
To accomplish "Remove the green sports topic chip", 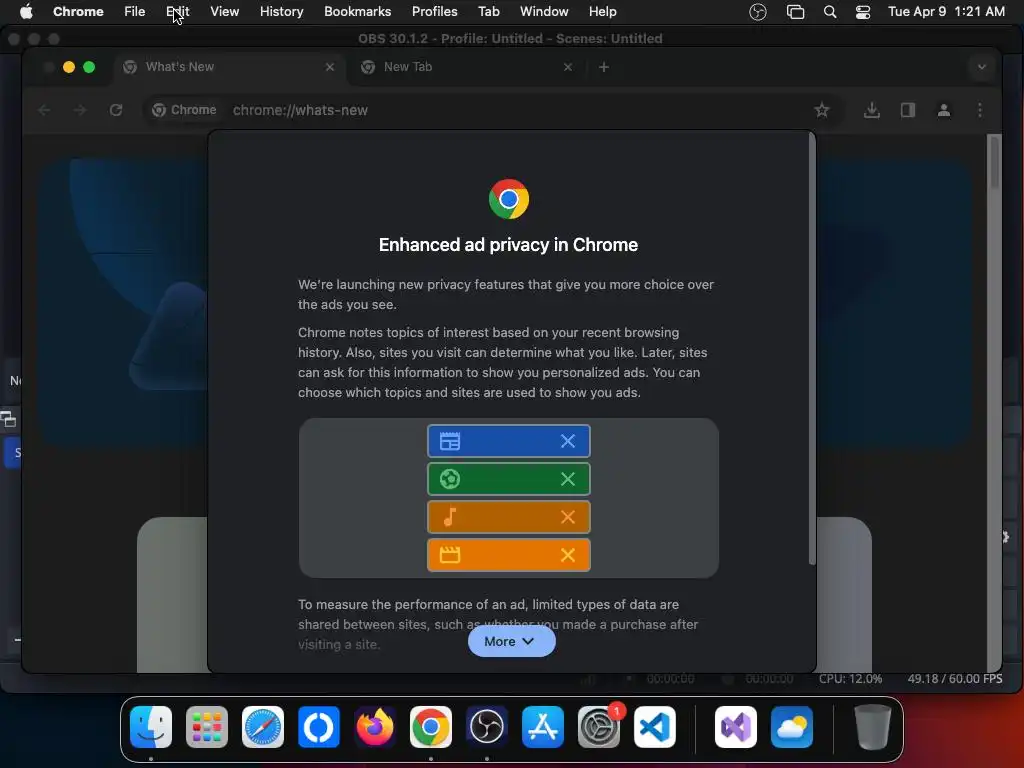I will pyautogui.click(x=568, y=479).
